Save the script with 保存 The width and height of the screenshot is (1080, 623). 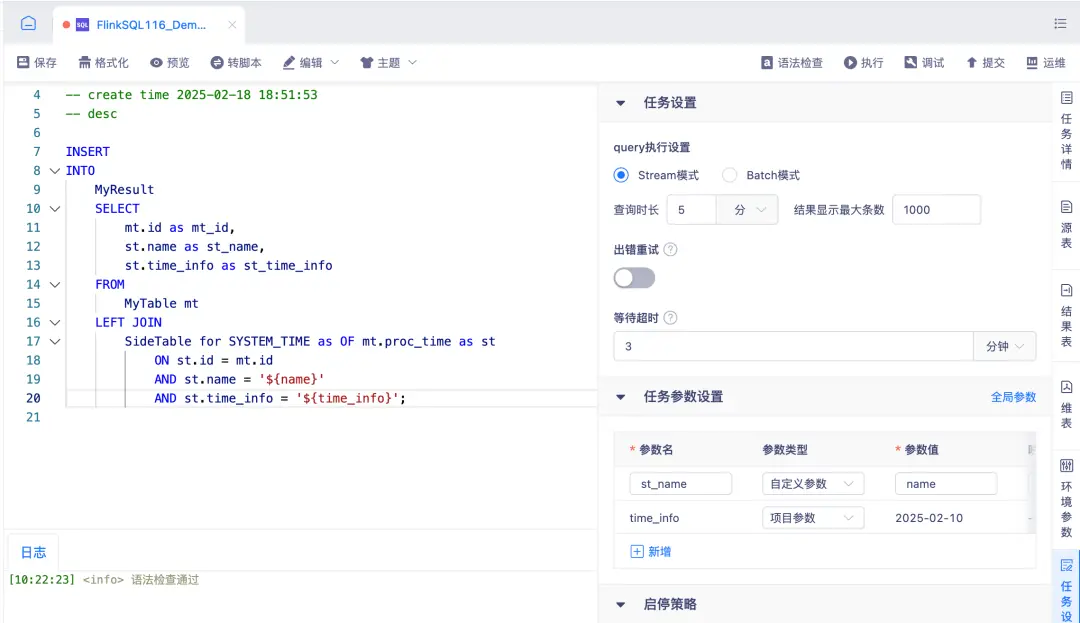pos(37,63)
